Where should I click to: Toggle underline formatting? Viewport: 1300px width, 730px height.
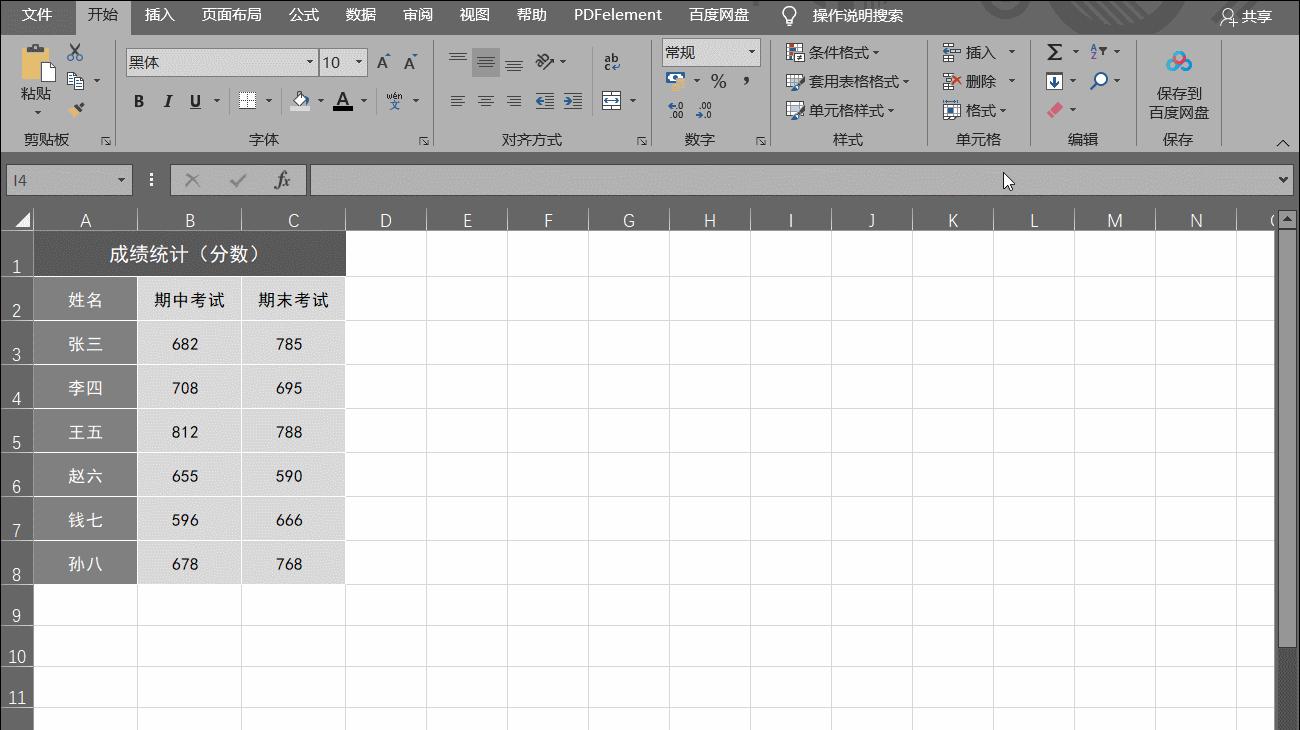click(194, 101)
